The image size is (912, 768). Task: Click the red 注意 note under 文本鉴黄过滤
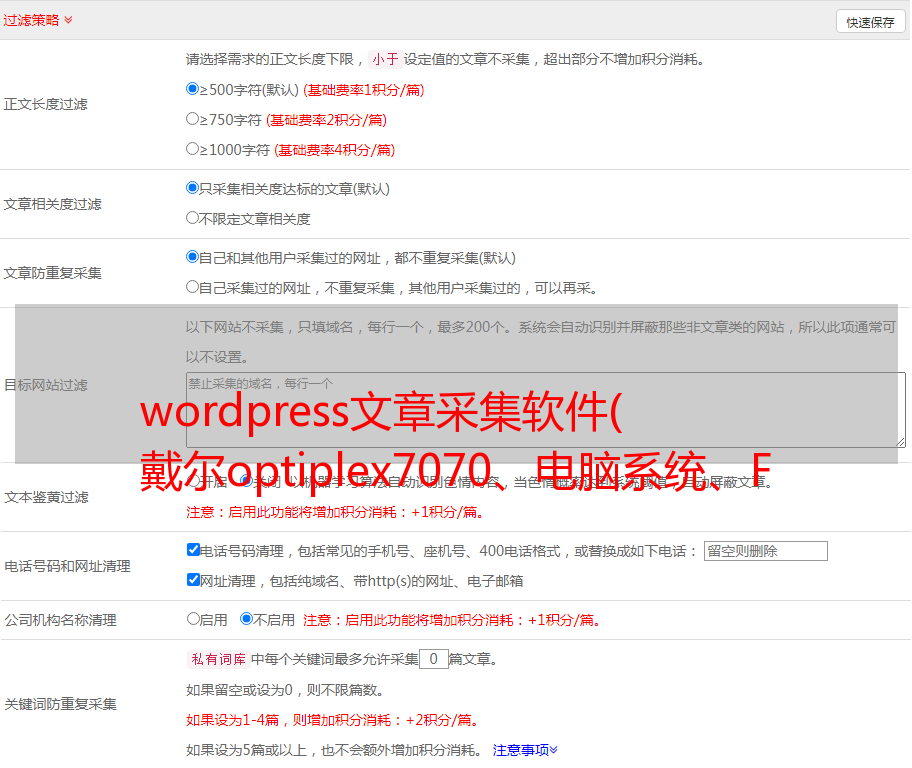click(336, 512)
